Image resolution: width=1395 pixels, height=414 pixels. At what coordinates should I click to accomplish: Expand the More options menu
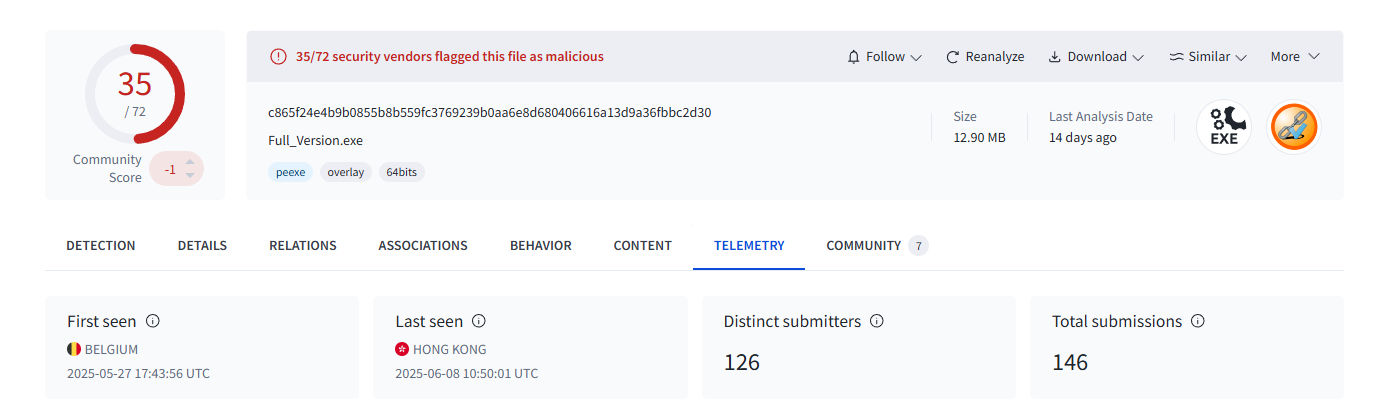pos(1295,57)
